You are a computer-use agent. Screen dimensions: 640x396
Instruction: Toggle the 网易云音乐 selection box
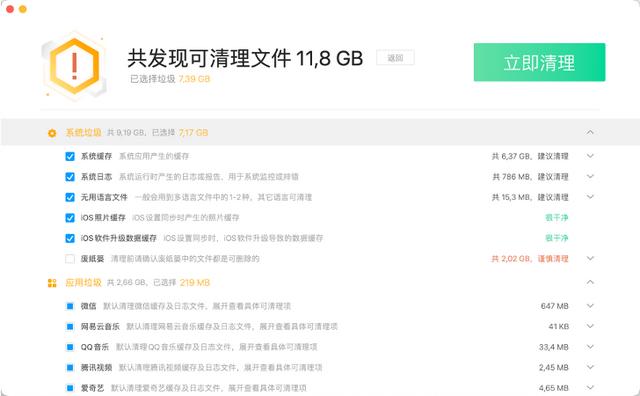coord(70,327)
